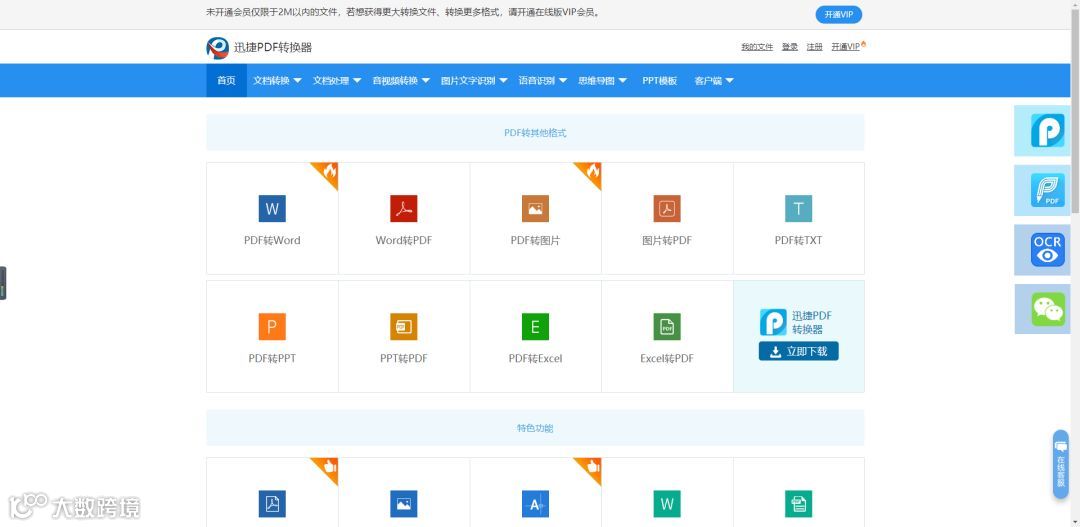This screenshot has height=527, width=1080.
Task: Click the 迅捷PDF转换器 icon in download card
Action: click(x=773, y=322)
